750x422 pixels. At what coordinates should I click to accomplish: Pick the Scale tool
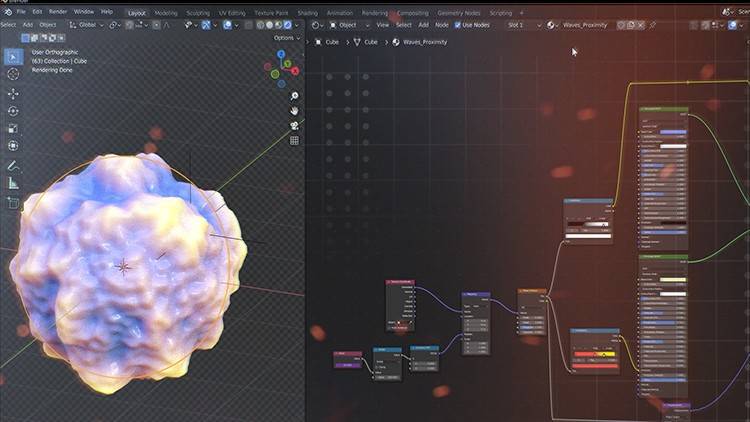click(x=13, y=128)
